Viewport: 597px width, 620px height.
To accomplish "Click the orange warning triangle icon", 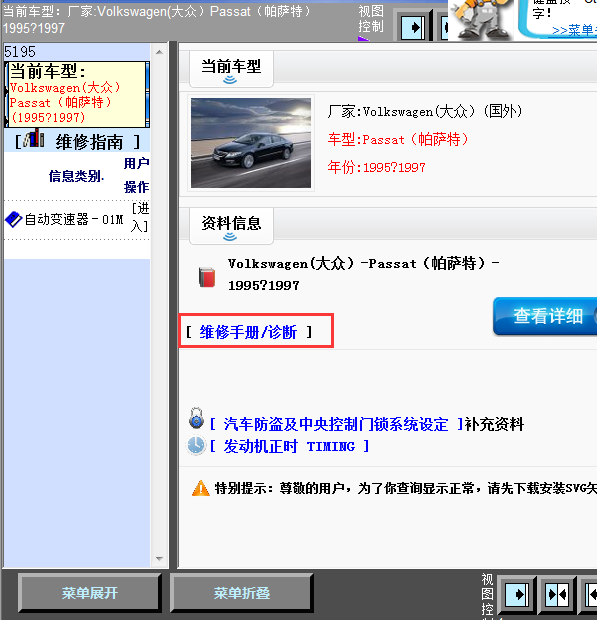I will [x=200, y=488].
